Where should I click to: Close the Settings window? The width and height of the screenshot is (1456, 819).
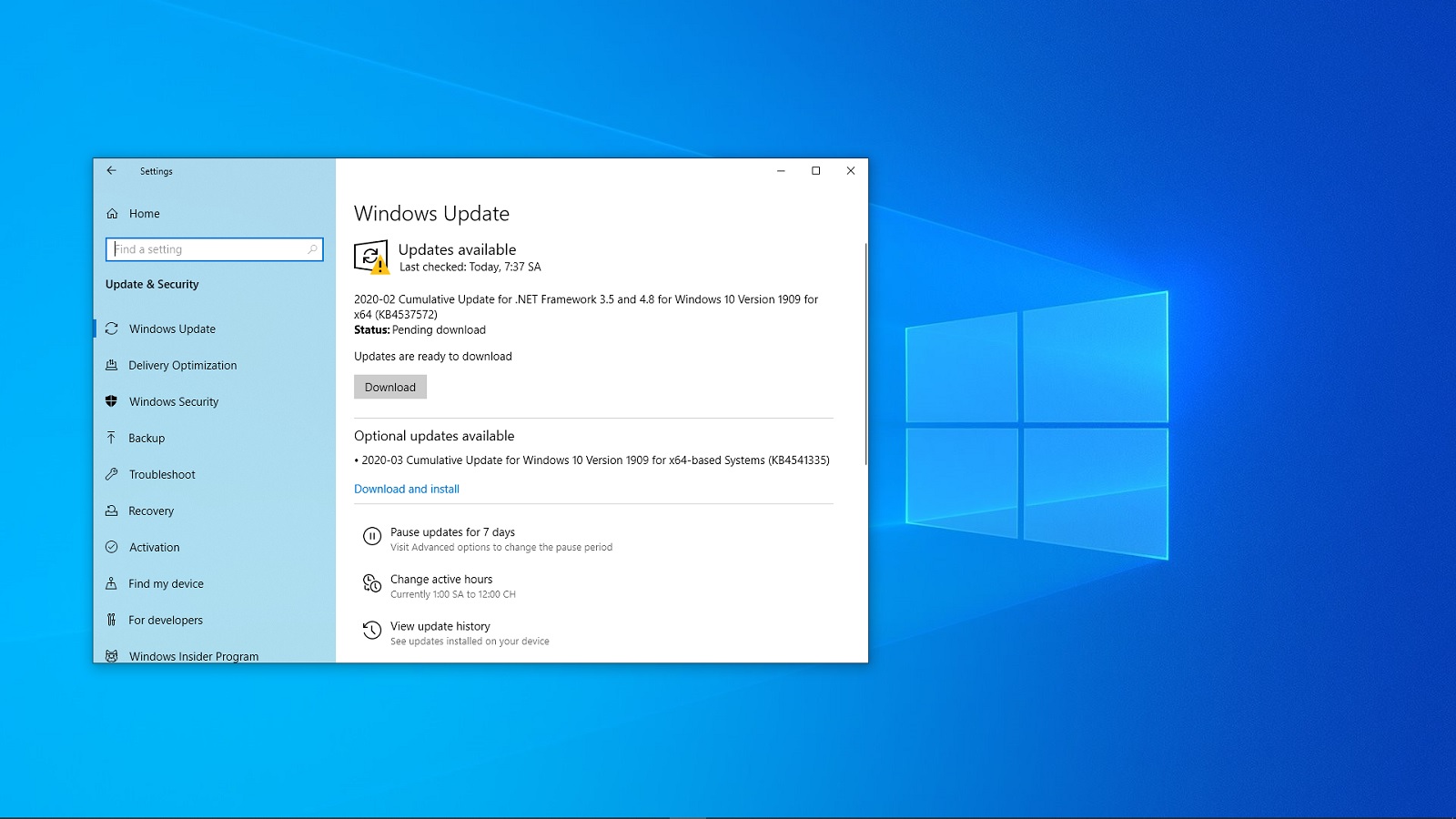pos(851,170)
